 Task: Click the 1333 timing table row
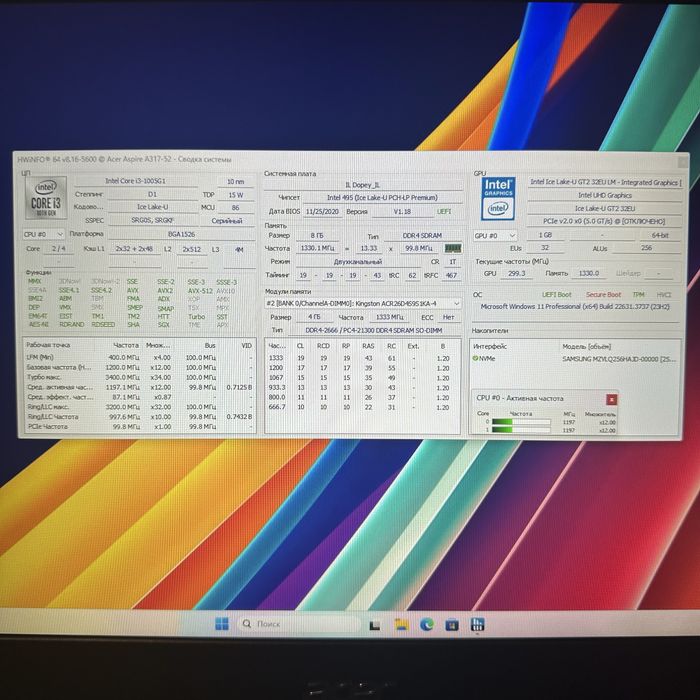click(362, 358)
